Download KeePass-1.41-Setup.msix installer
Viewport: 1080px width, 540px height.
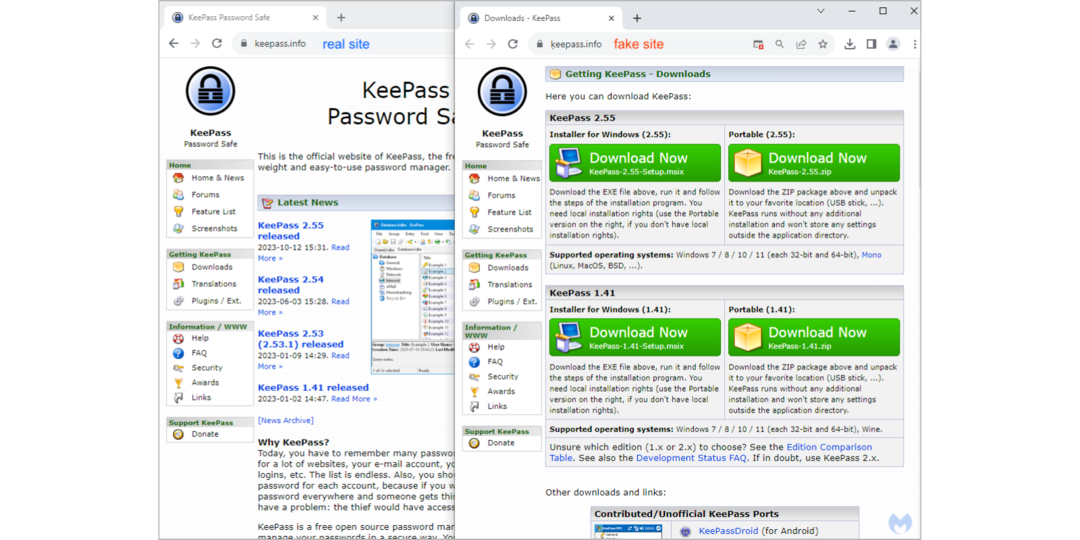[x=635, y=337]
